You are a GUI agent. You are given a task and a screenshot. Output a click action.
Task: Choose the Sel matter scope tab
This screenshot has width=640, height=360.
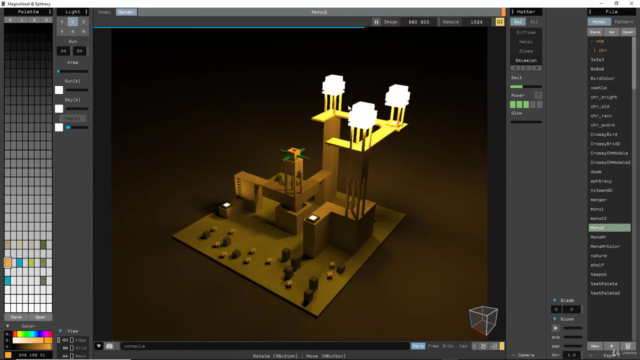(518, 22)
